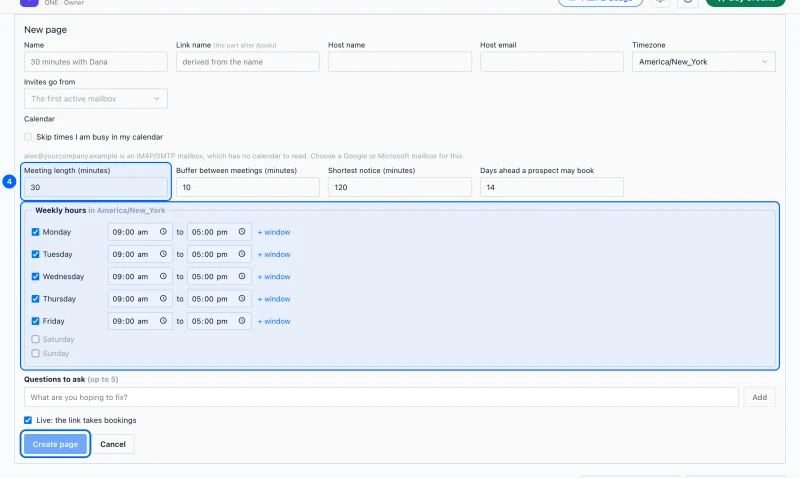Viewport: 800px width, 478px height.
Task: Uncheck the Wednesday checkbox
Action: coord(35,276)
